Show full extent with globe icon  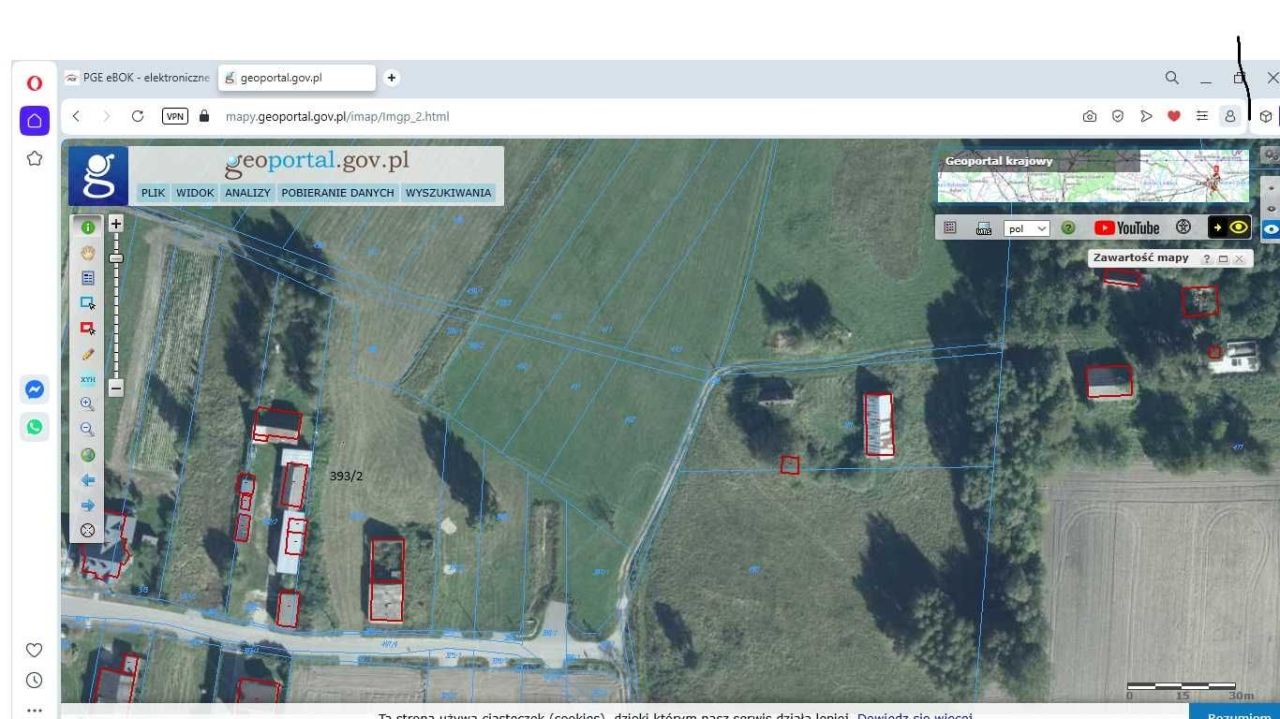87,455
